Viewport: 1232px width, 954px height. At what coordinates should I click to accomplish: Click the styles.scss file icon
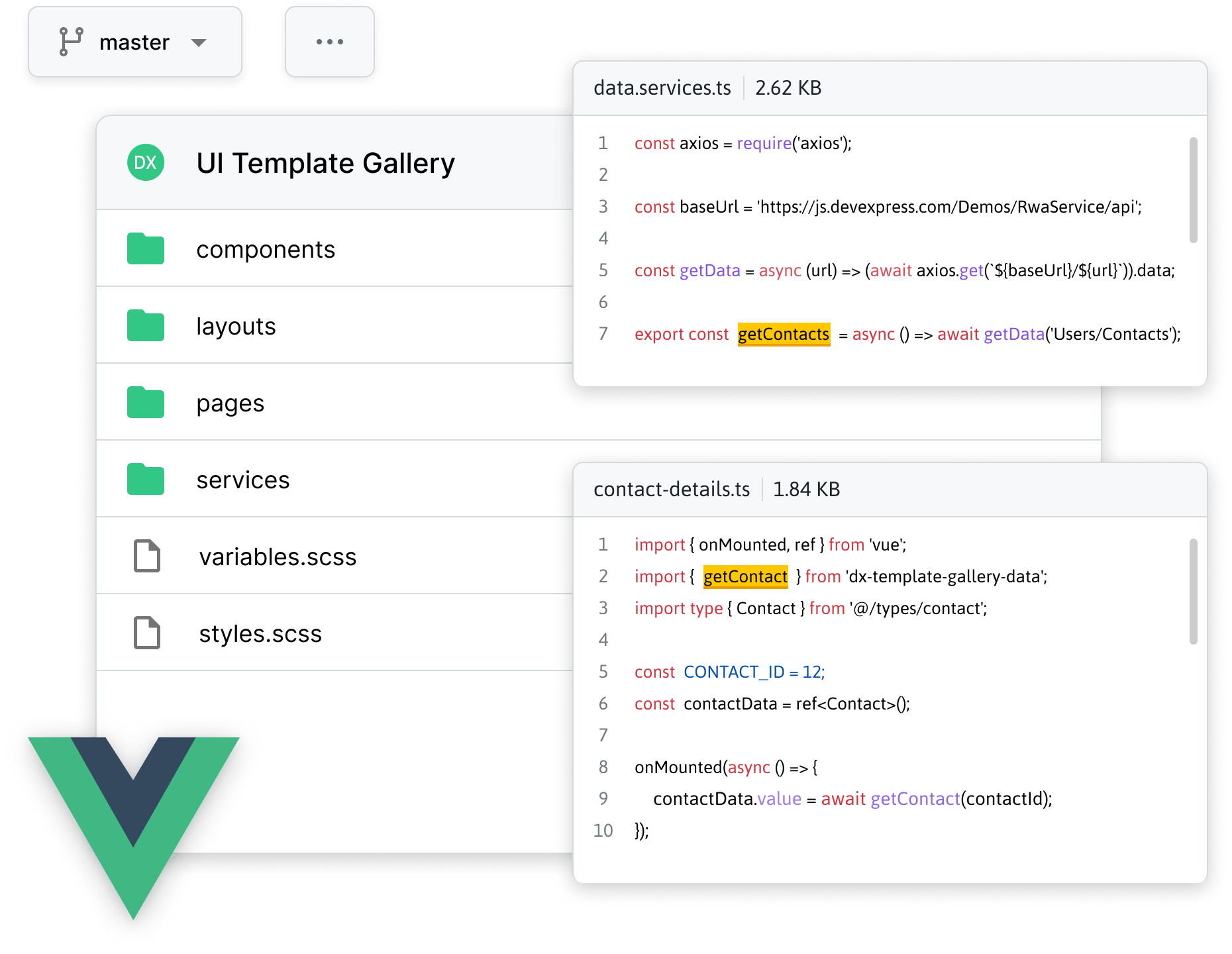coord(147,633)
